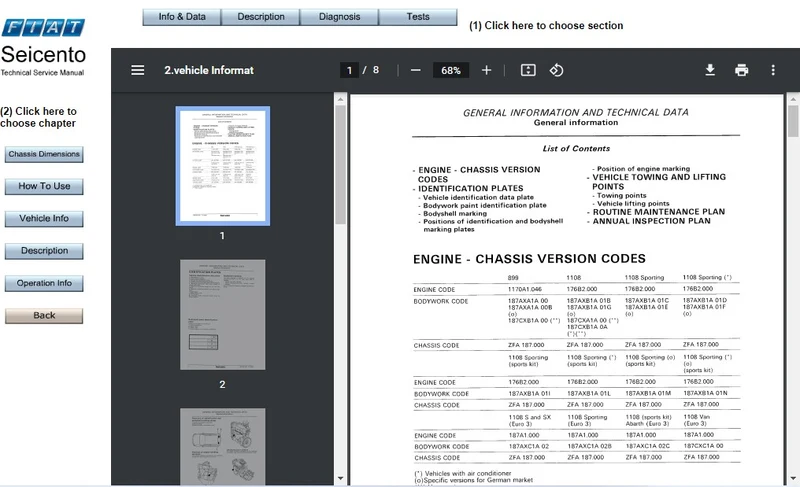Open the Info & Data section tab
This screenshot has width=800, height=487.
[x=182, y=17]
